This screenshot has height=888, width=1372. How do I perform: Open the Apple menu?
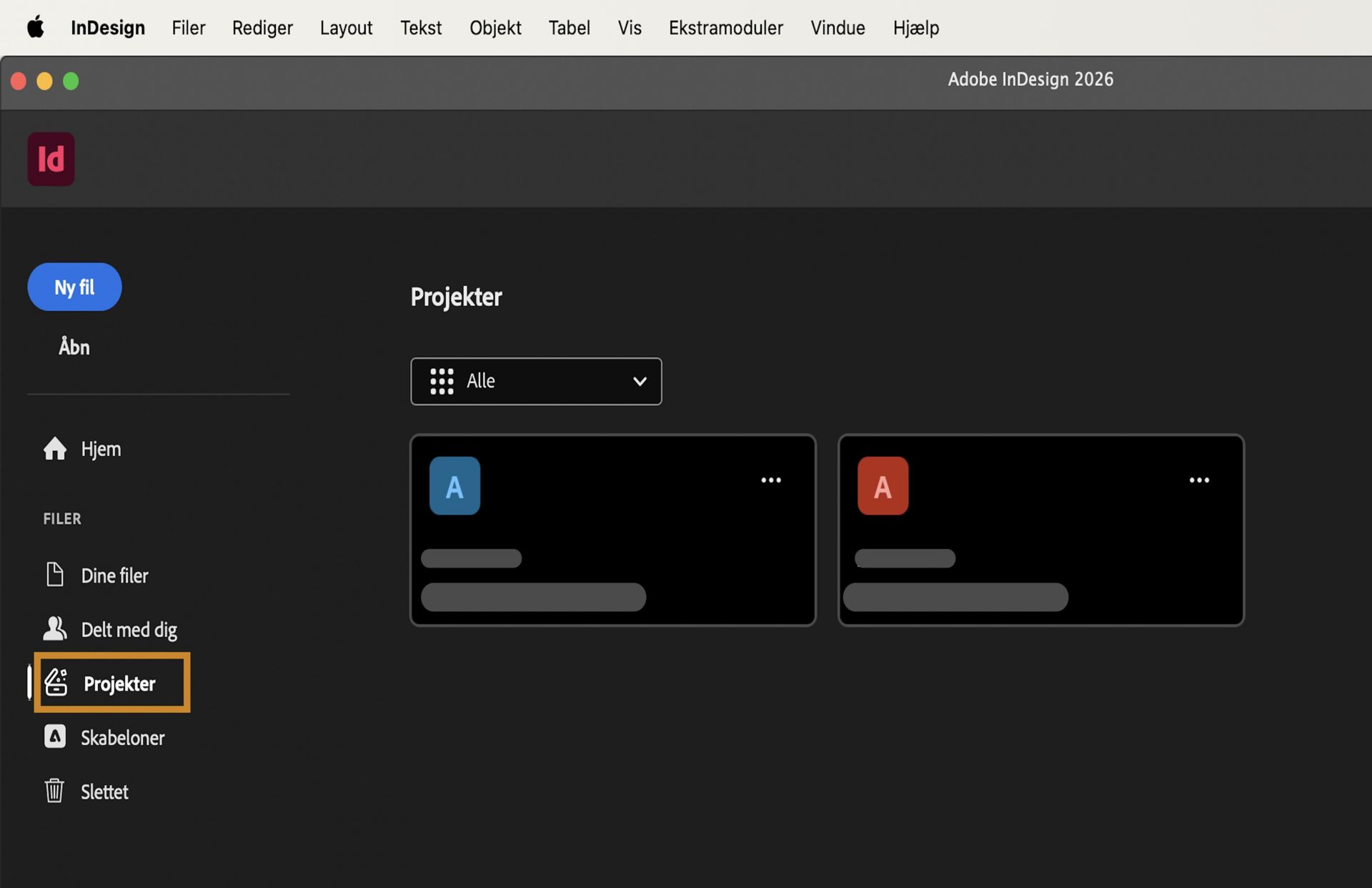click(36, 28)
